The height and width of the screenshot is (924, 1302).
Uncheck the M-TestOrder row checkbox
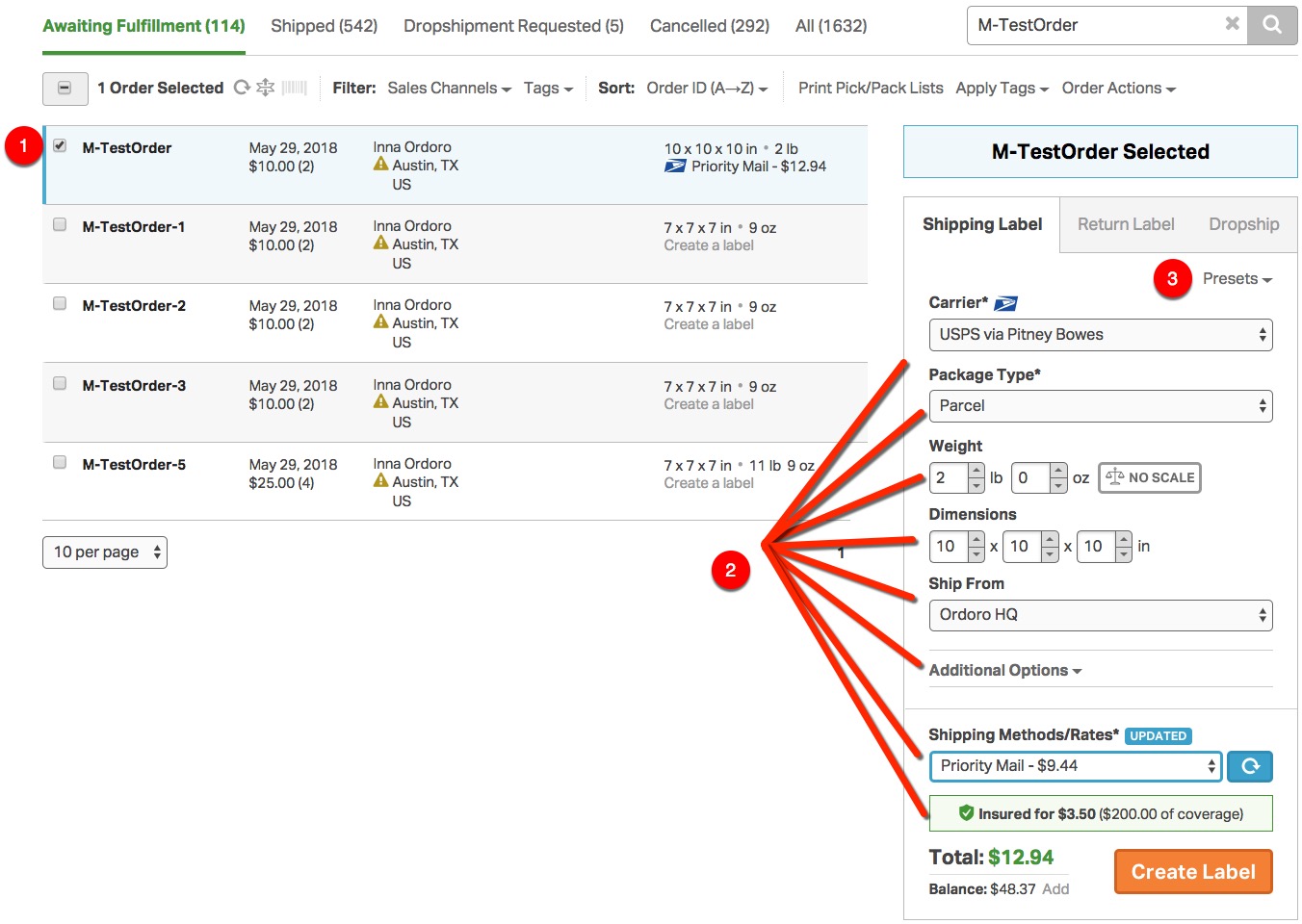60,145
